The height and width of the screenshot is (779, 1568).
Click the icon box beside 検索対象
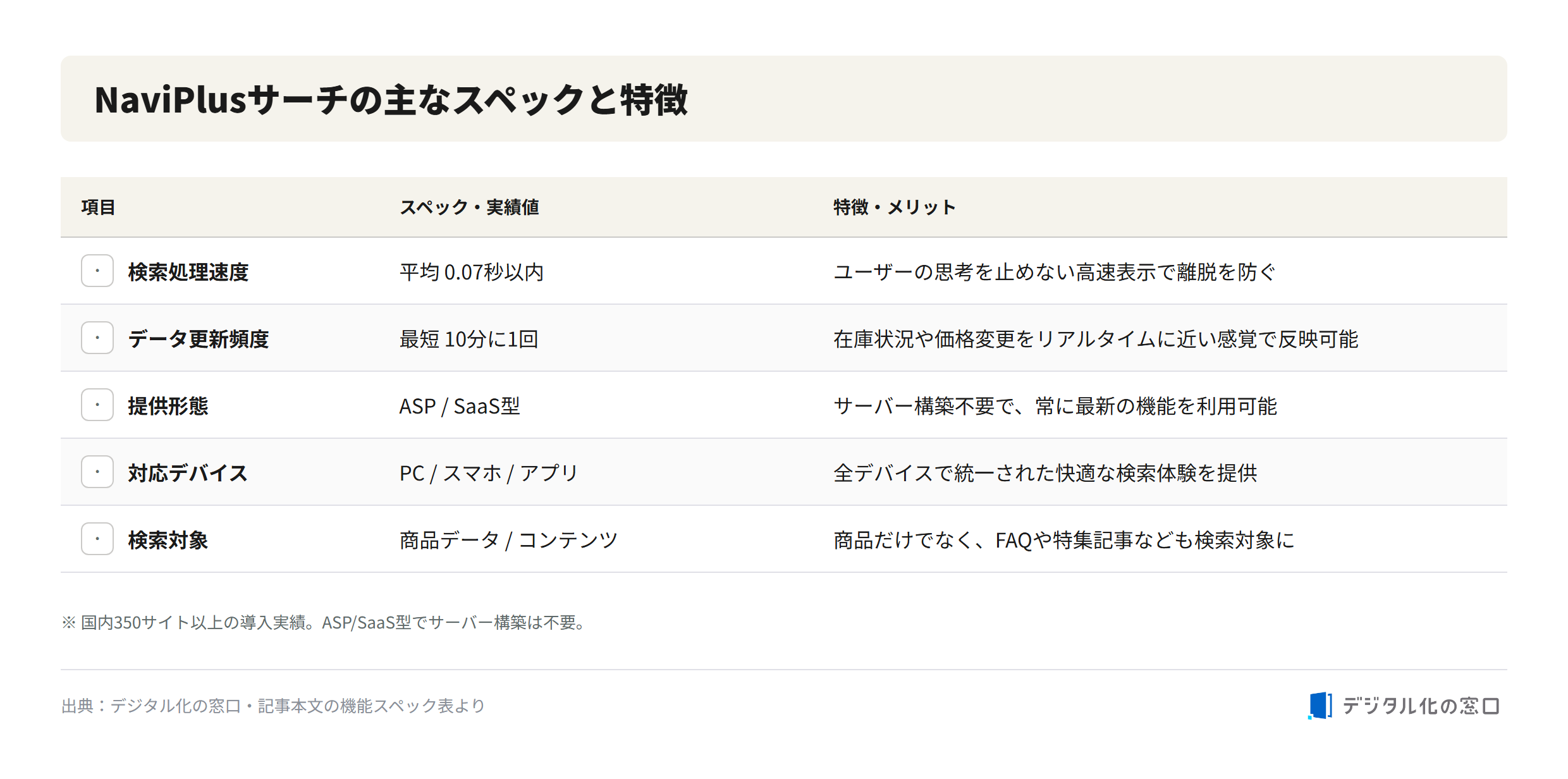(97, 539)
